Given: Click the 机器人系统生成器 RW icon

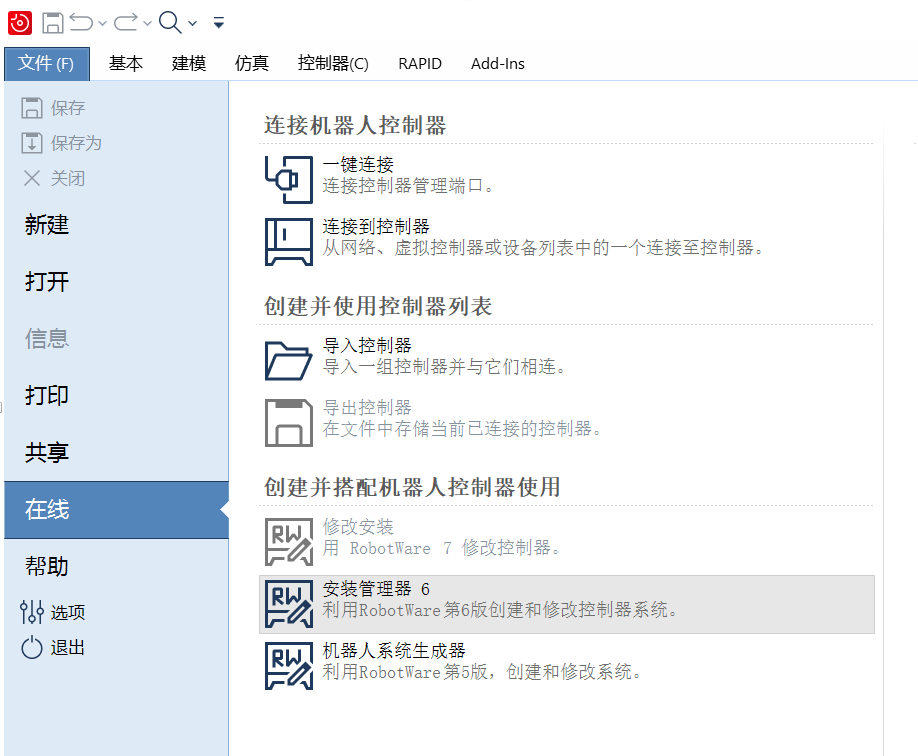Looking at the screenshot, I should click(289, 666).
